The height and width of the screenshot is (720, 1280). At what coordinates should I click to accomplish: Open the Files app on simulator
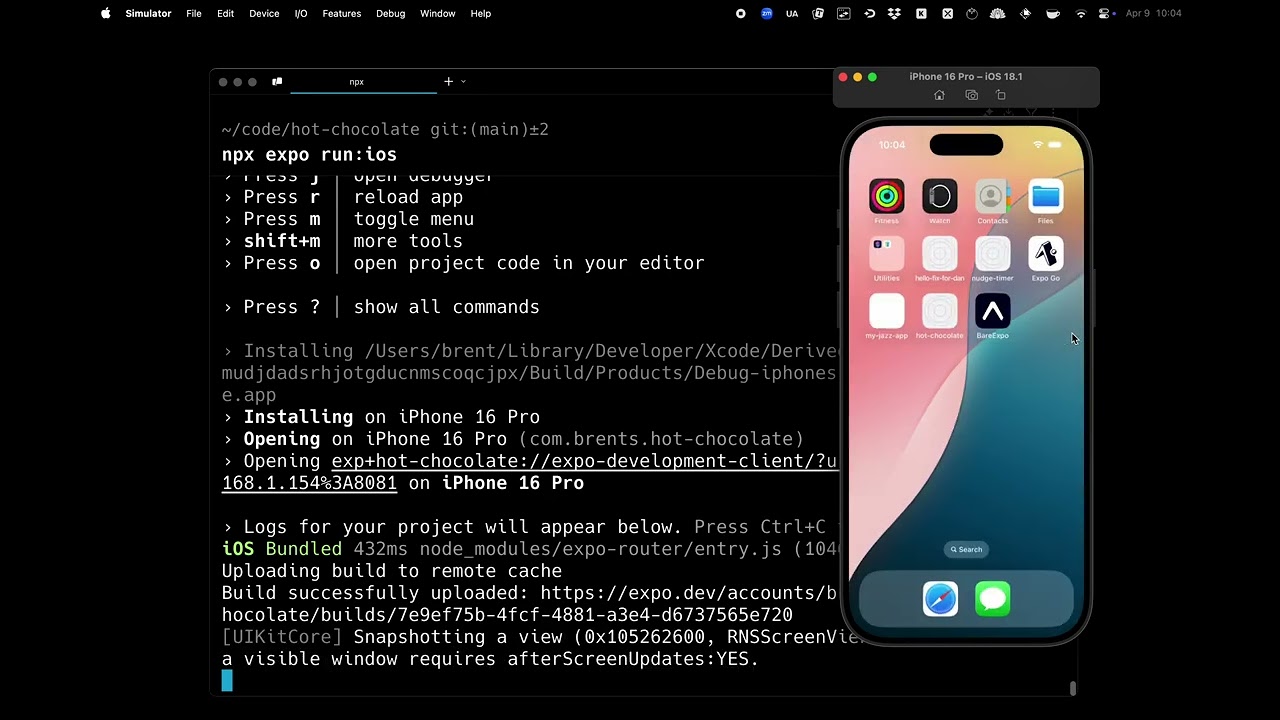[1045, 197]
